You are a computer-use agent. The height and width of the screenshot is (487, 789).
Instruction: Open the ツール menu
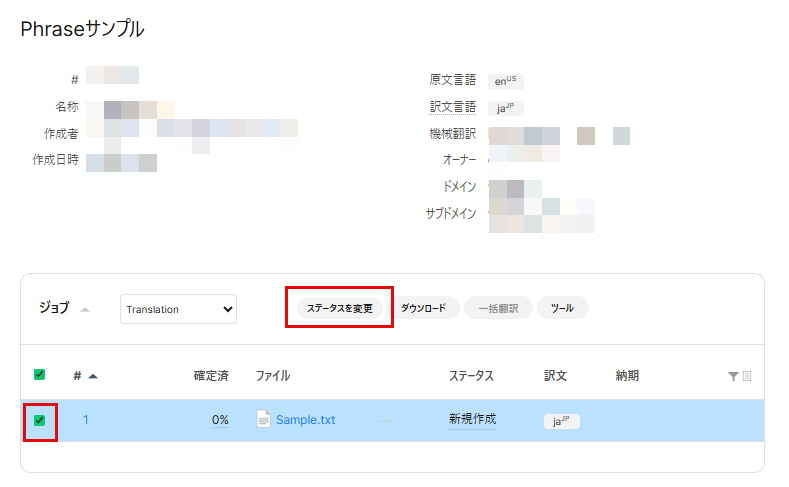[x=562, y=308]
